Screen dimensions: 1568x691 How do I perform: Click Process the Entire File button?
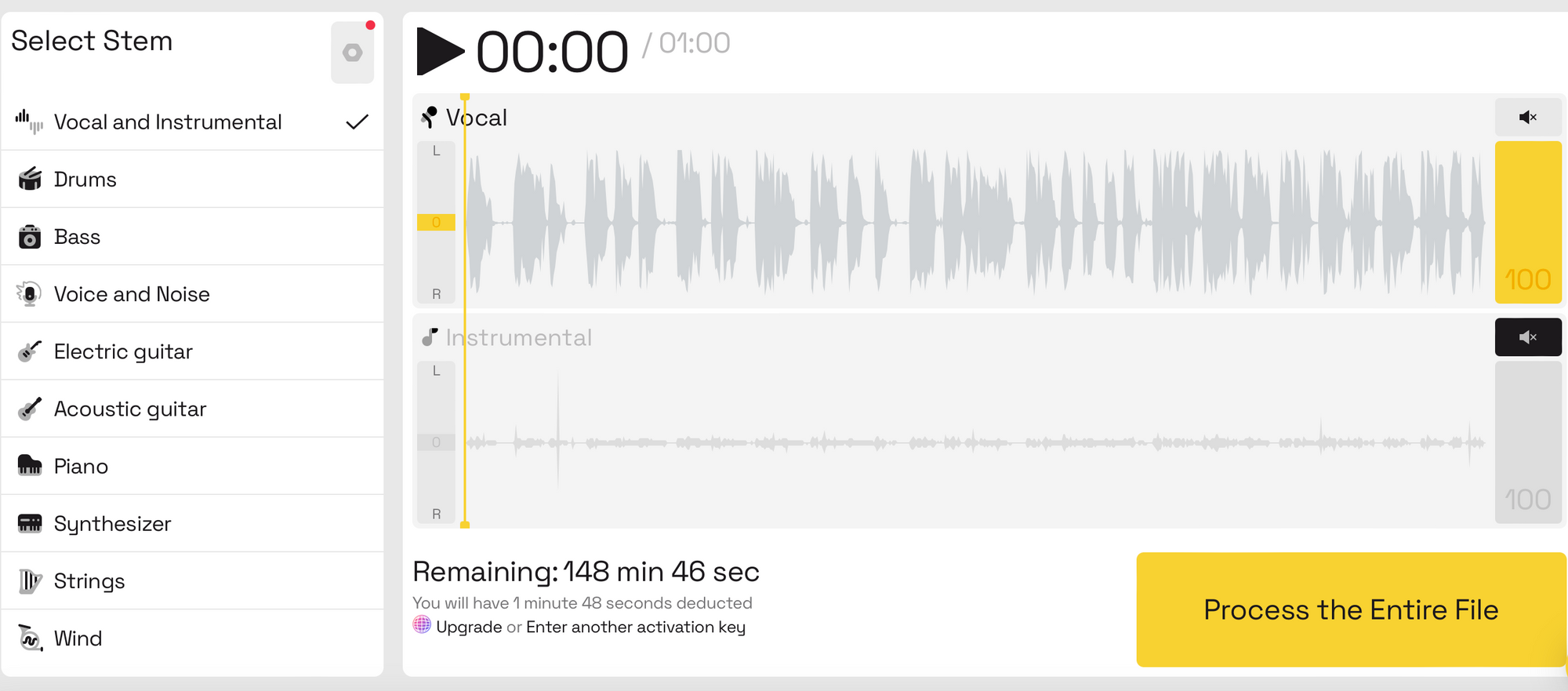[x=1351, y=610]
